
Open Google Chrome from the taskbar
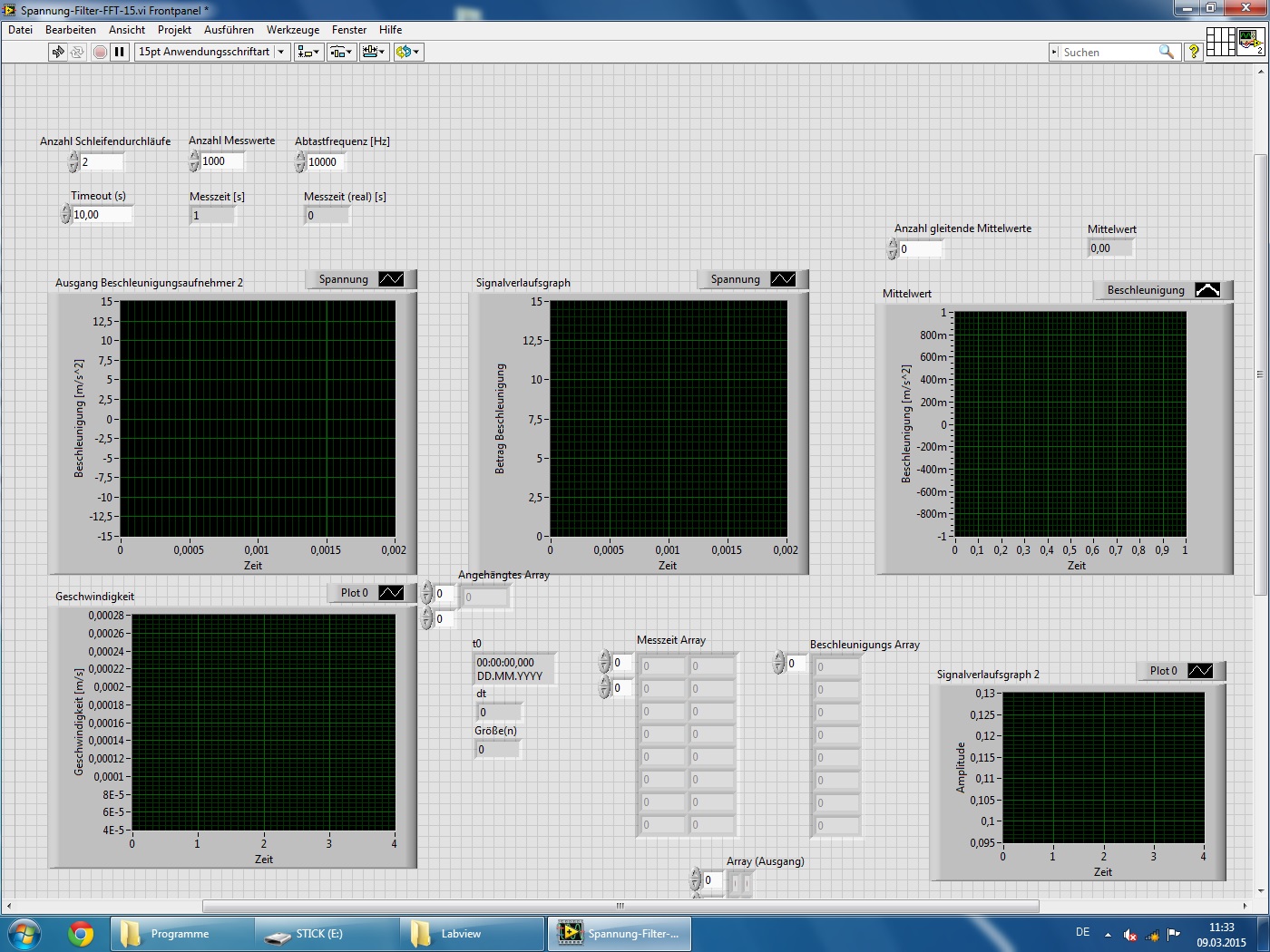81,933
